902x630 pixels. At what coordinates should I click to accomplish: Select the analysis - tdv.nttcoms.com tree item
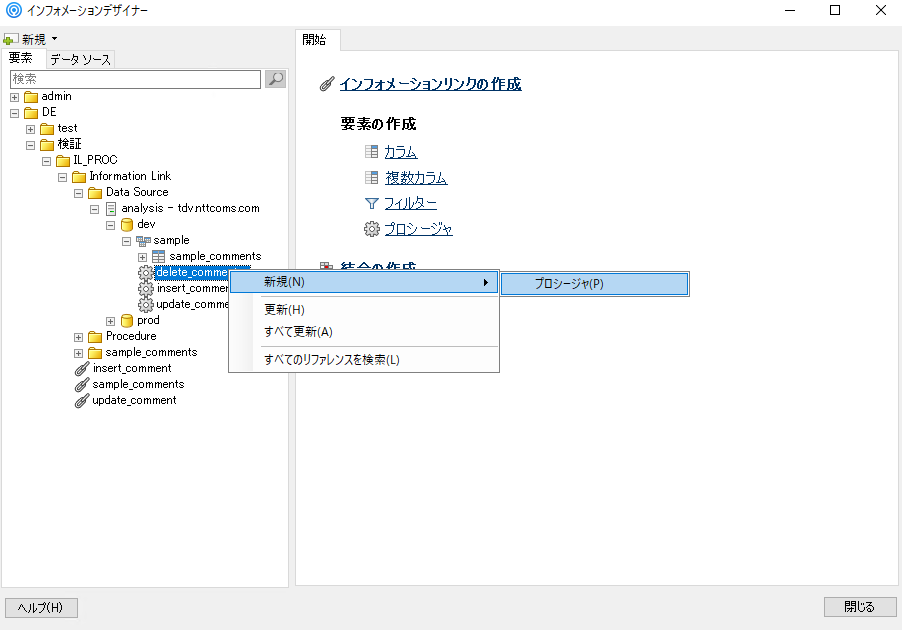190,208
